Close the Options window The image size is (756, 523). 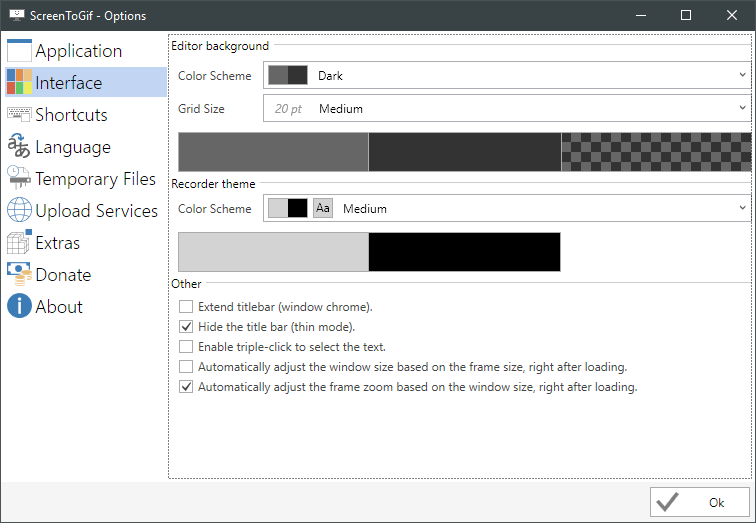[731, 15]
